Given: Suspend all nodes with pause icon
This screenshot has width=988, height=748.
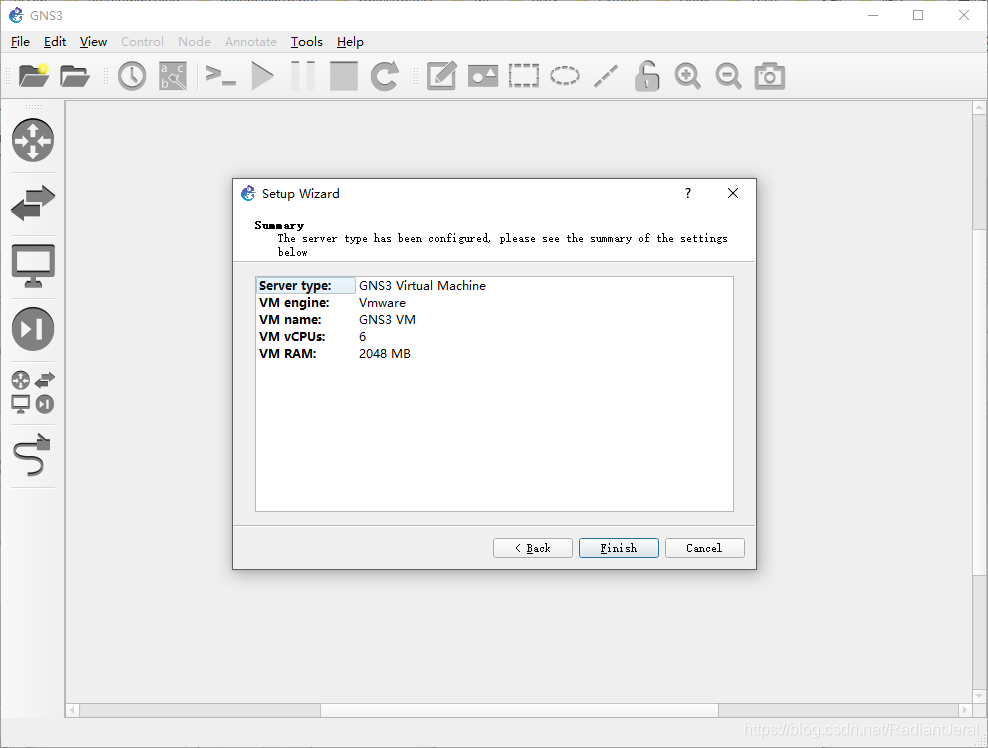Looking at the screenshot, I should [x=303, y=76].
